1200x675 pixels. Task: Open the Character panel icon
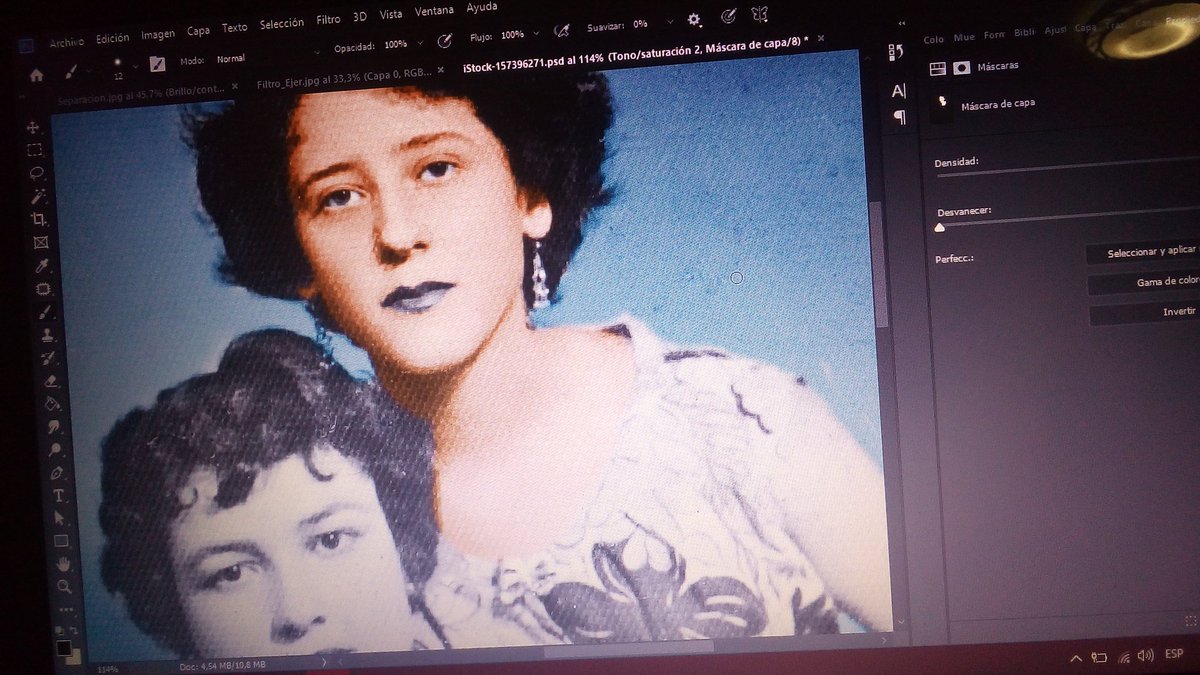coord(898,91)
